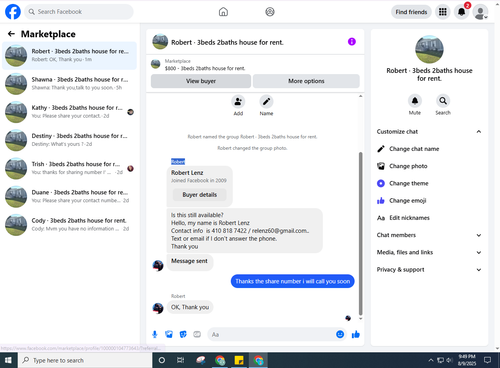Click large group photo in right panel

click(429, 49)
